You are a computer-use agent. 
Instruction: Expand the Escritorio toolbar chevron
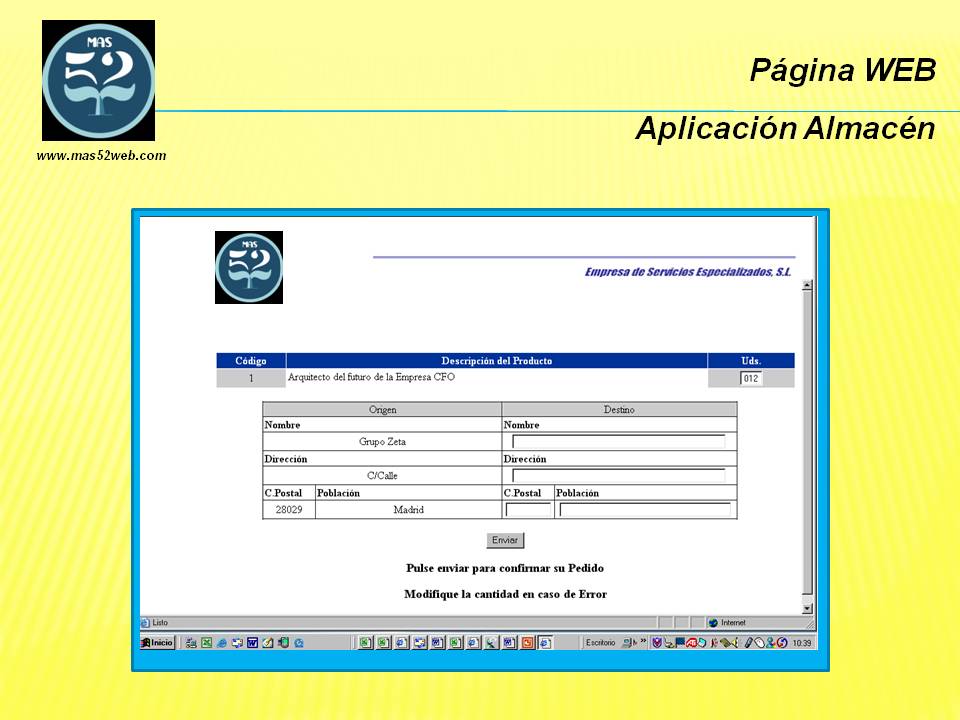pyautogui.click(x=644, y=643)
